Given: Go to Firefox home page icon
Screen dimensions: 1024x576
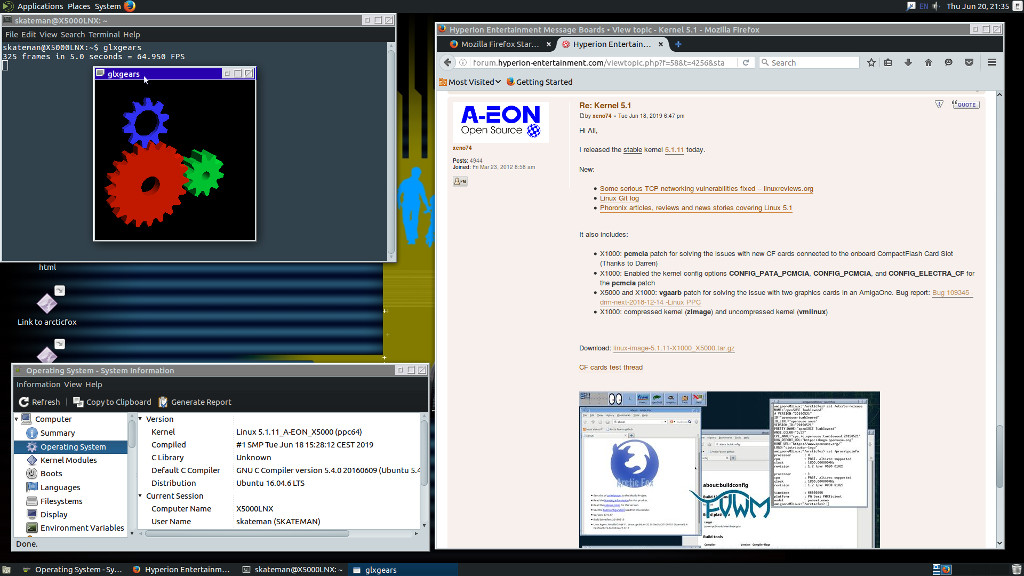Looking at the screenshot, I should click(x=928, y=63).
